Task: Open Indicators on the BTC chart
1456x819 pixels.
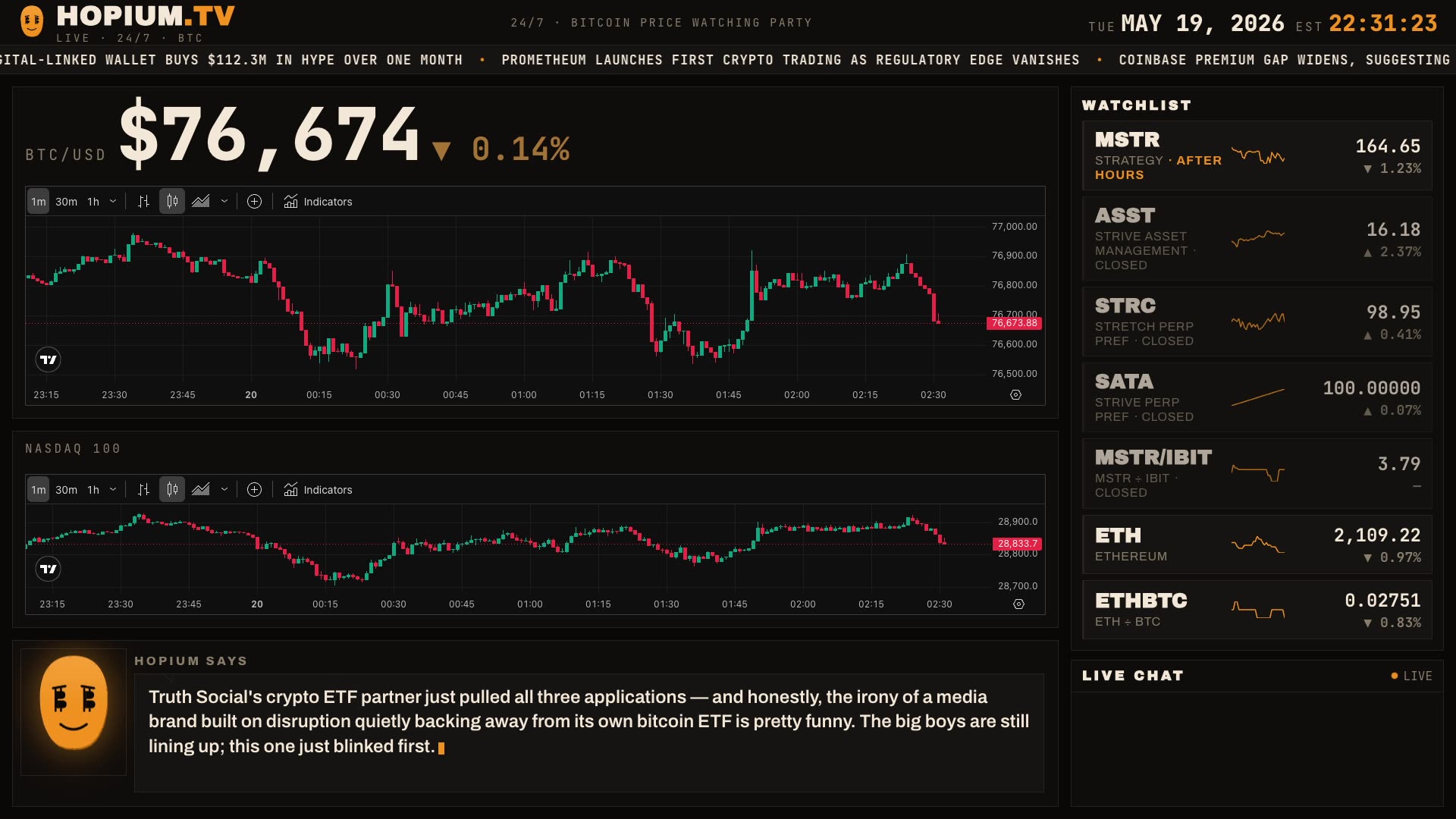Action: click(x=318, y=202)
